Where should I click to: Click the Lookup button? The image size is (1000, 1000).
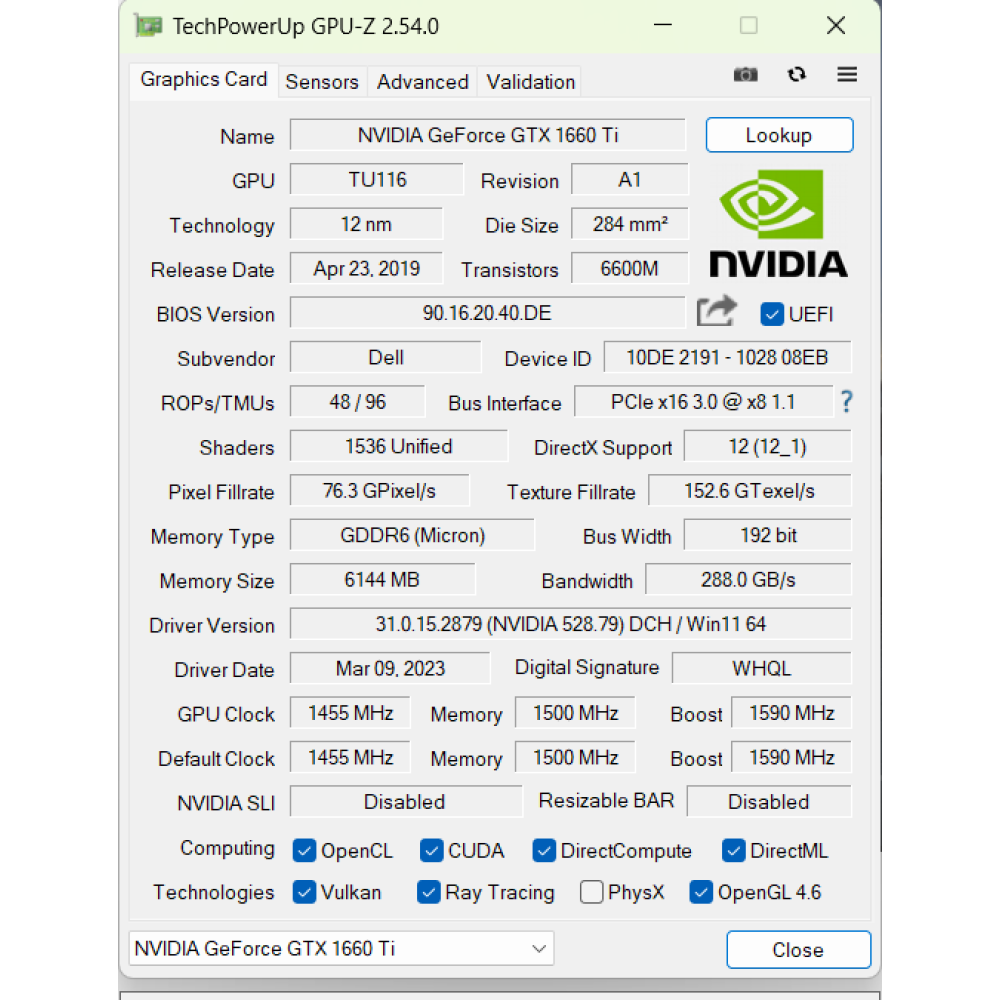tap(779, 134)
